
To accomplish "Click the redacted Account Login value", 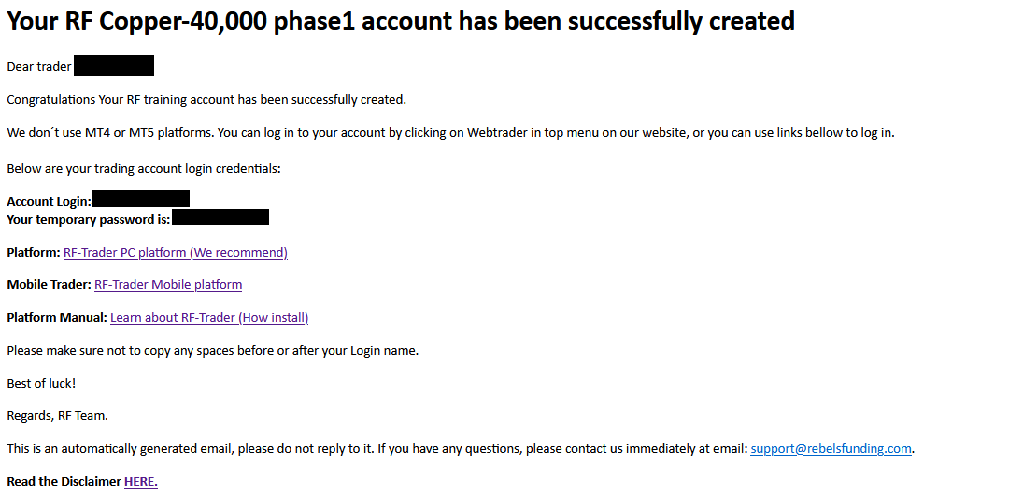I will 141,198.
